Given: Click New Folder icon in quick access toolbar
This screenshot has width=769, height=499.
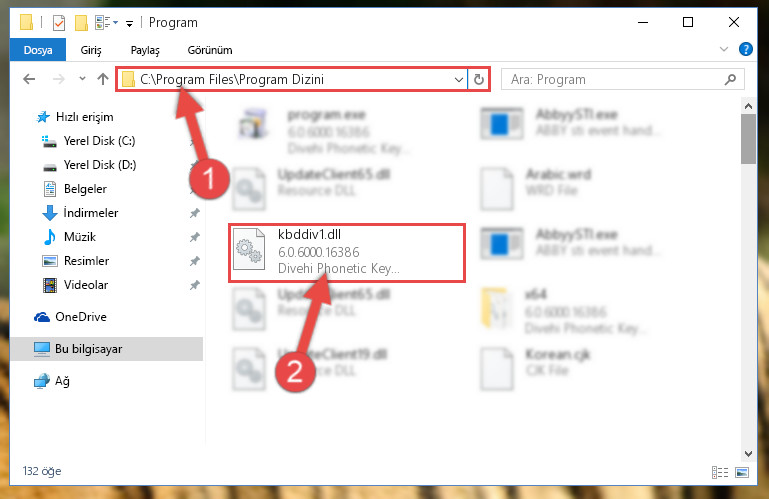Looking at the screenshot, I should [81, 23].
